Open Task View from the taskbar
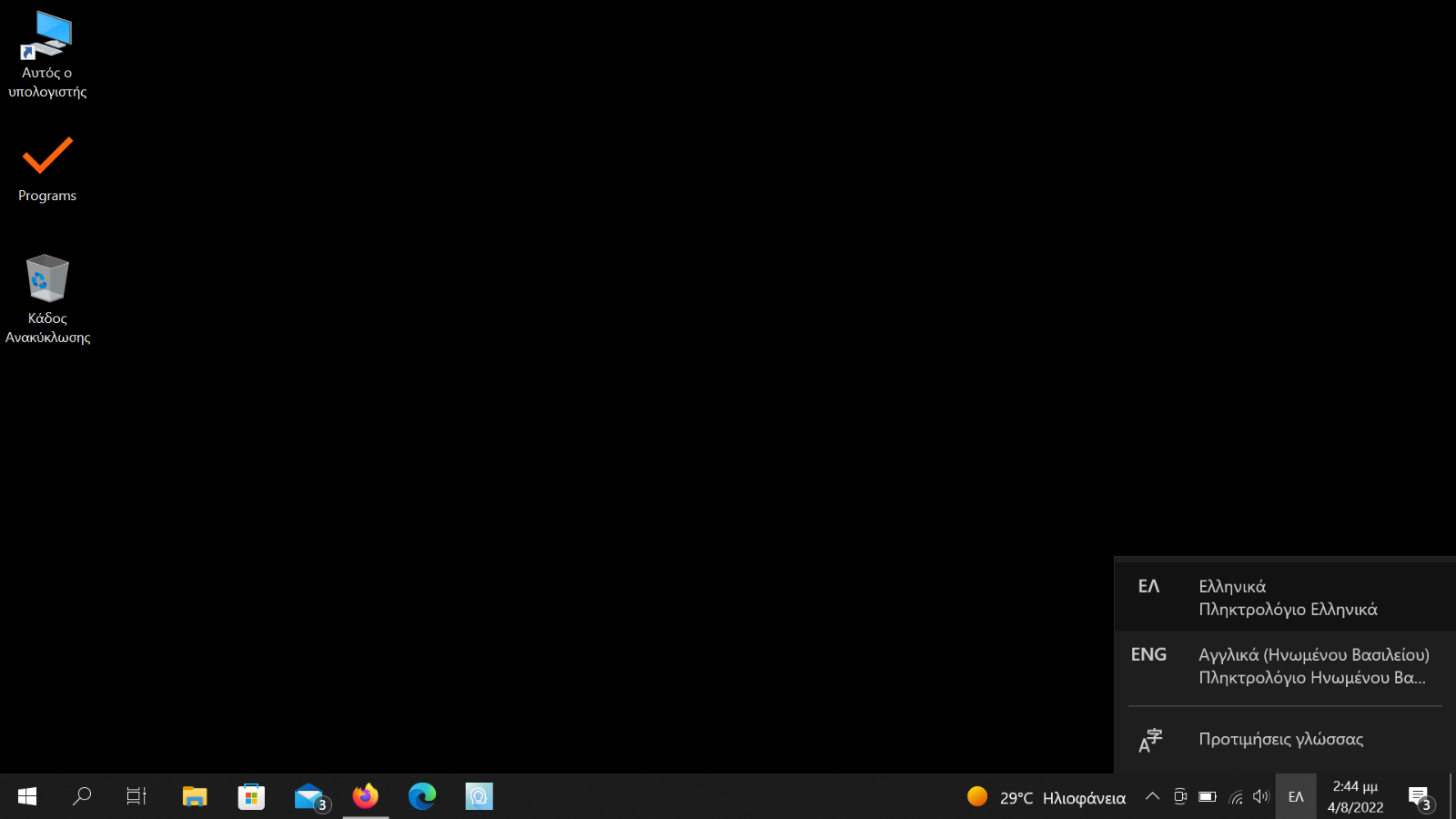This screenshot has width=1456, height=819. click(x=136, y=797)
